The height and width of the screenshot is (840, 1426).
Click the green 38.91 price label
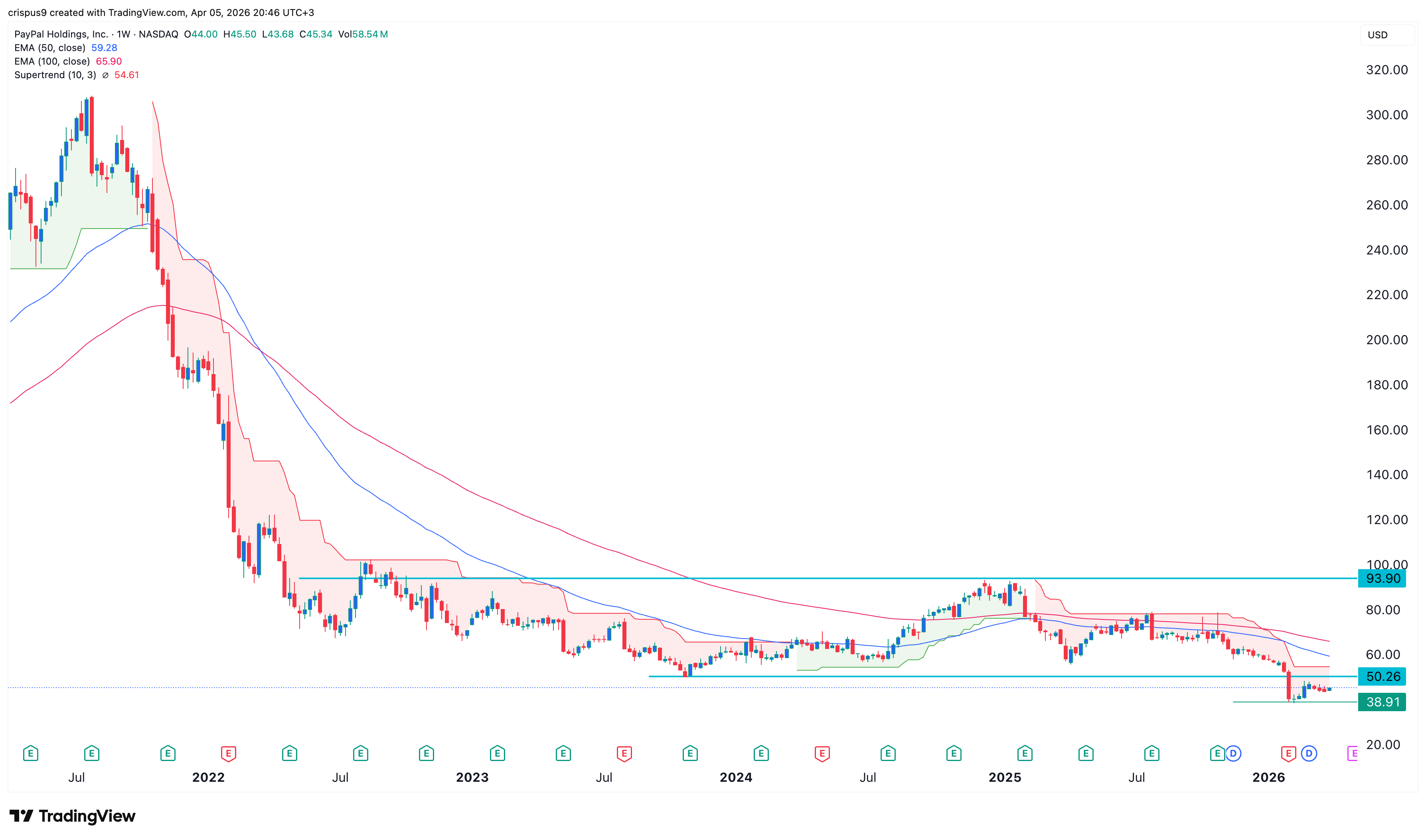(x=1382, y=702)
